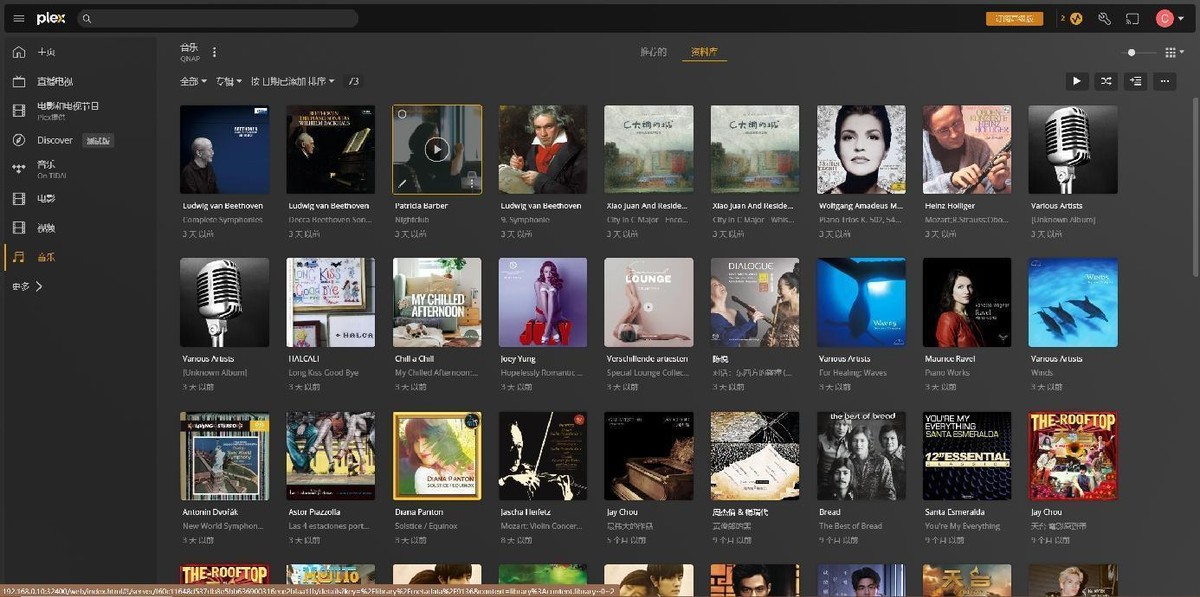Open the sort by date added dropdown
The image size is (1200, 597).
[x=292, y=81]
